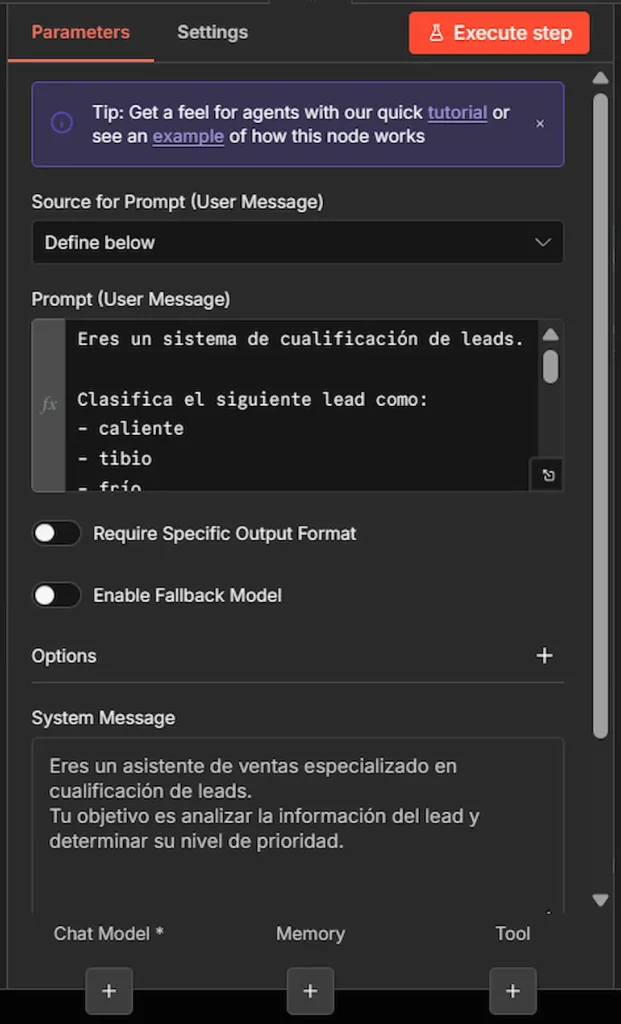The height and width of the screenshot is (1024, 621).
Task: Add an option with the Options plus icon
Action: coord(544,655)
